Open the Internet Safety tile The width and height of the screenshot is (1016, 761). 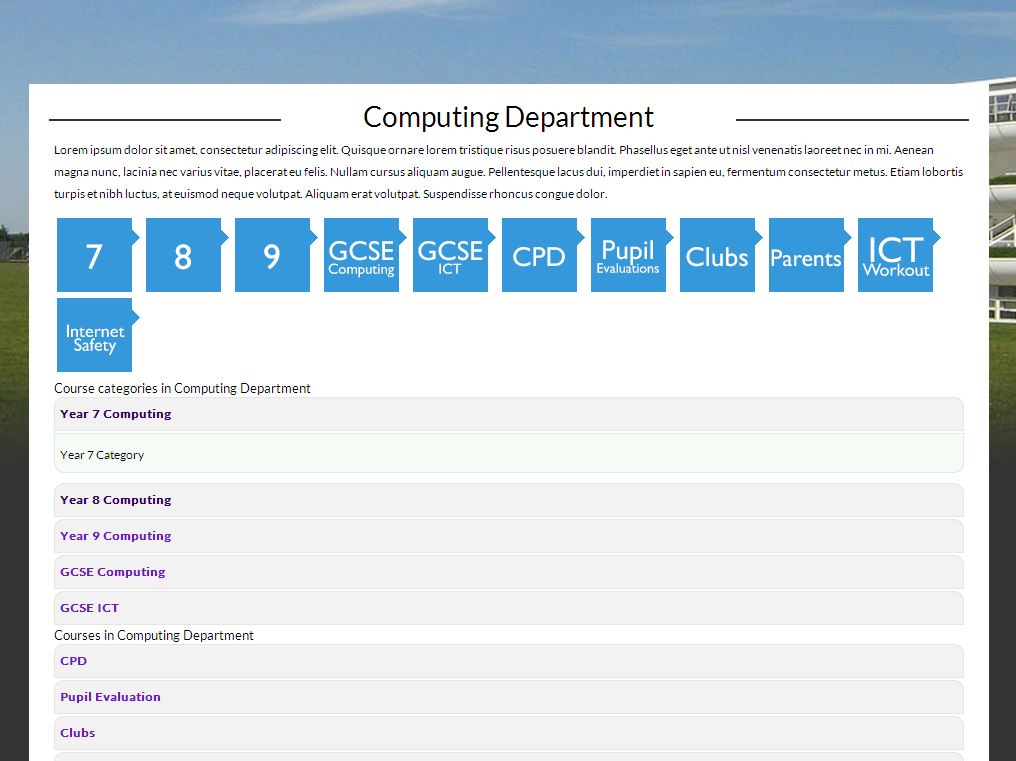94,335
